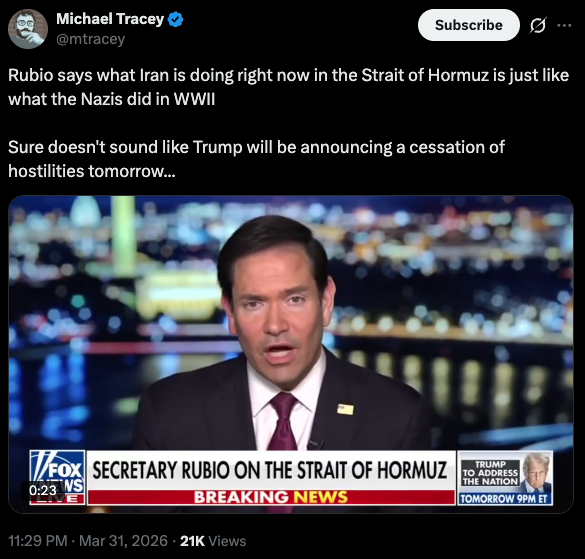Click the flag lapel pin on suit

click(345, 409)
